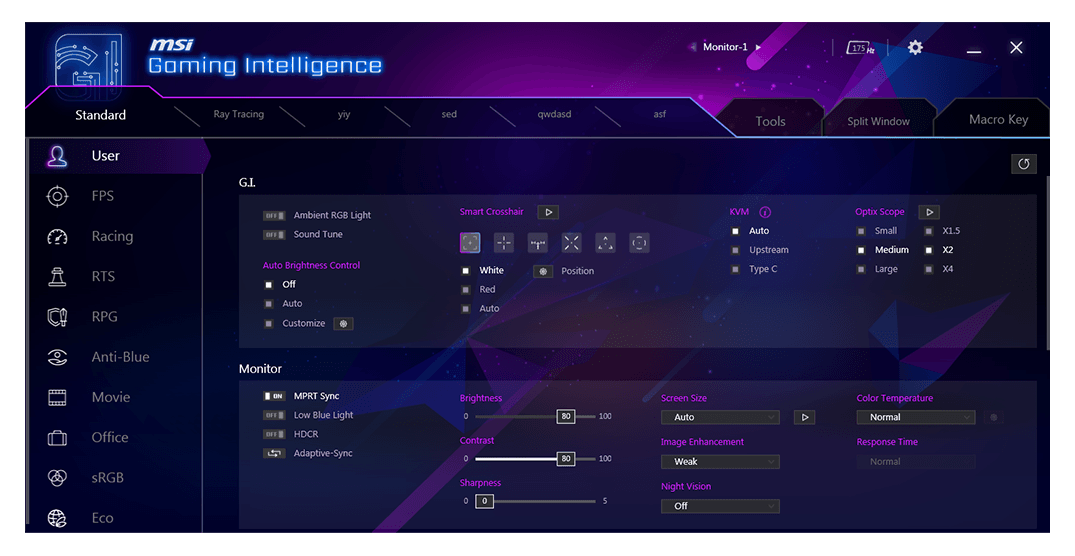Click the reset icon at top right
Screen dimensions: 1075x556
[x=1023, y=164]
